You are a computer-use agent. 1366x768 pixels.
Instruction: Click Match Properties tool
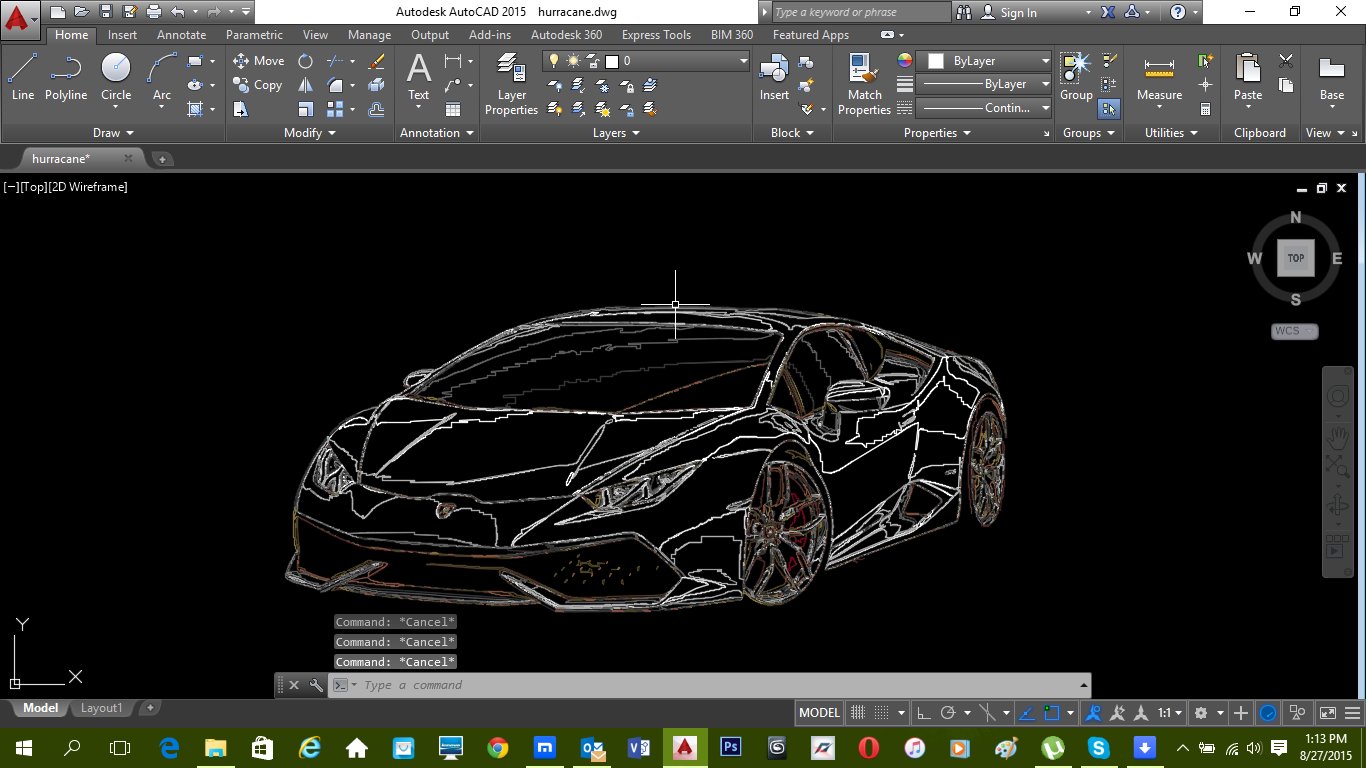click(864, 84)
